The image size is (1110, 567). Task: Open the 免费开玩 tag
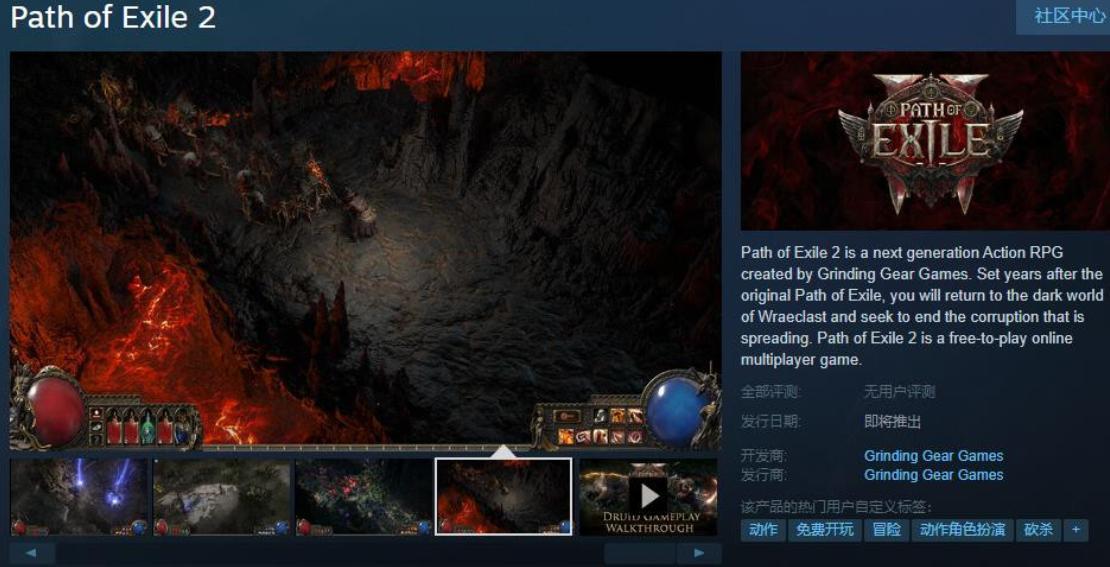[825, 530]
